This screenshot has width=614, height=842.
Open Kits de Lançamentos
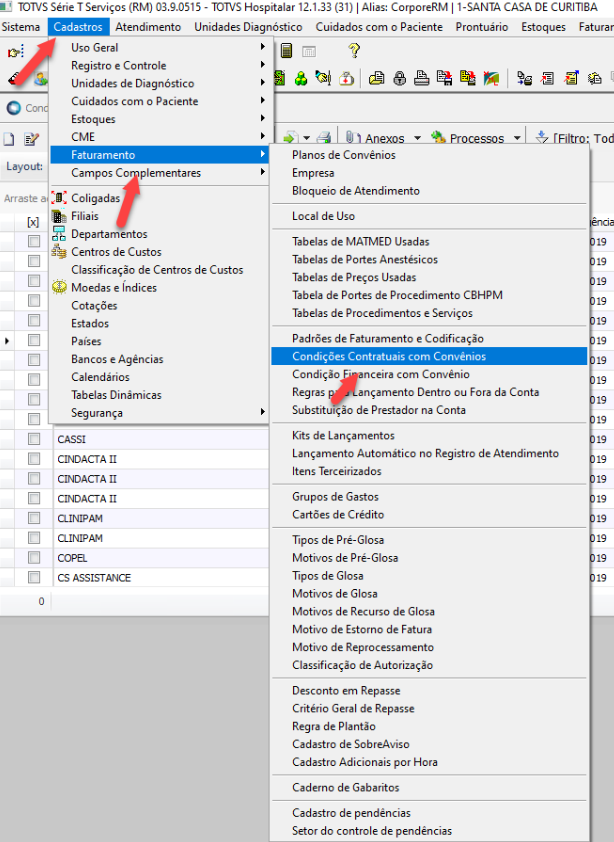429,435
